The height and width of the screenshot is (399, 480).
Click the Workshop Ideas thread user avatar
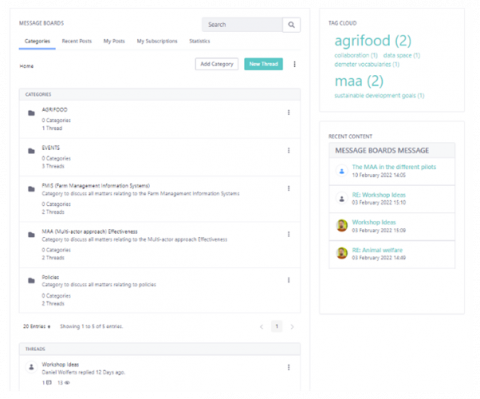(31, 367)
